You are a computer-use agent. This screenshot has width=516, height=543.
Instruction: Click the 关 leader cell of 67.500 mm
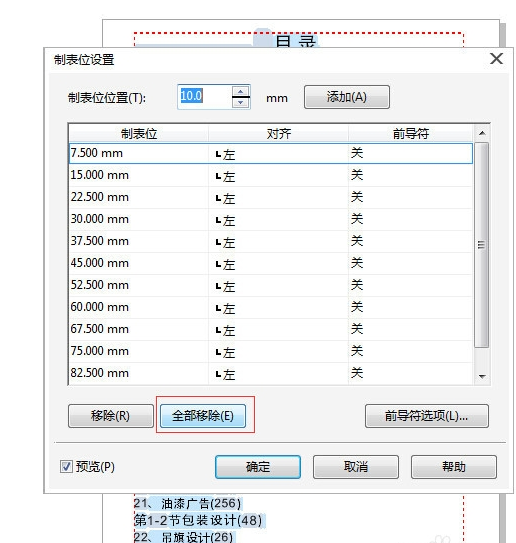tap(410, 329)
